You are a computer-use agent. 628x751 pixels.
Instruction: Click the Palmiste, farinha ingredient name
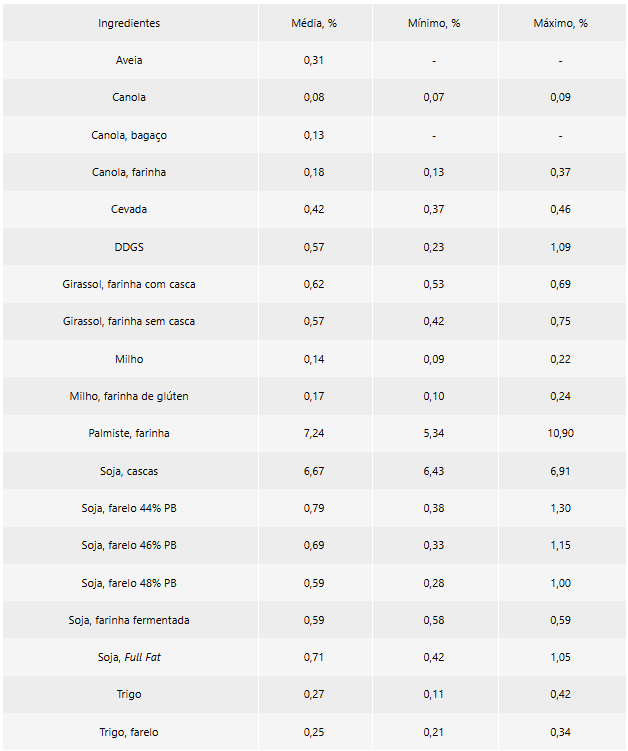[x=129, y=433]
